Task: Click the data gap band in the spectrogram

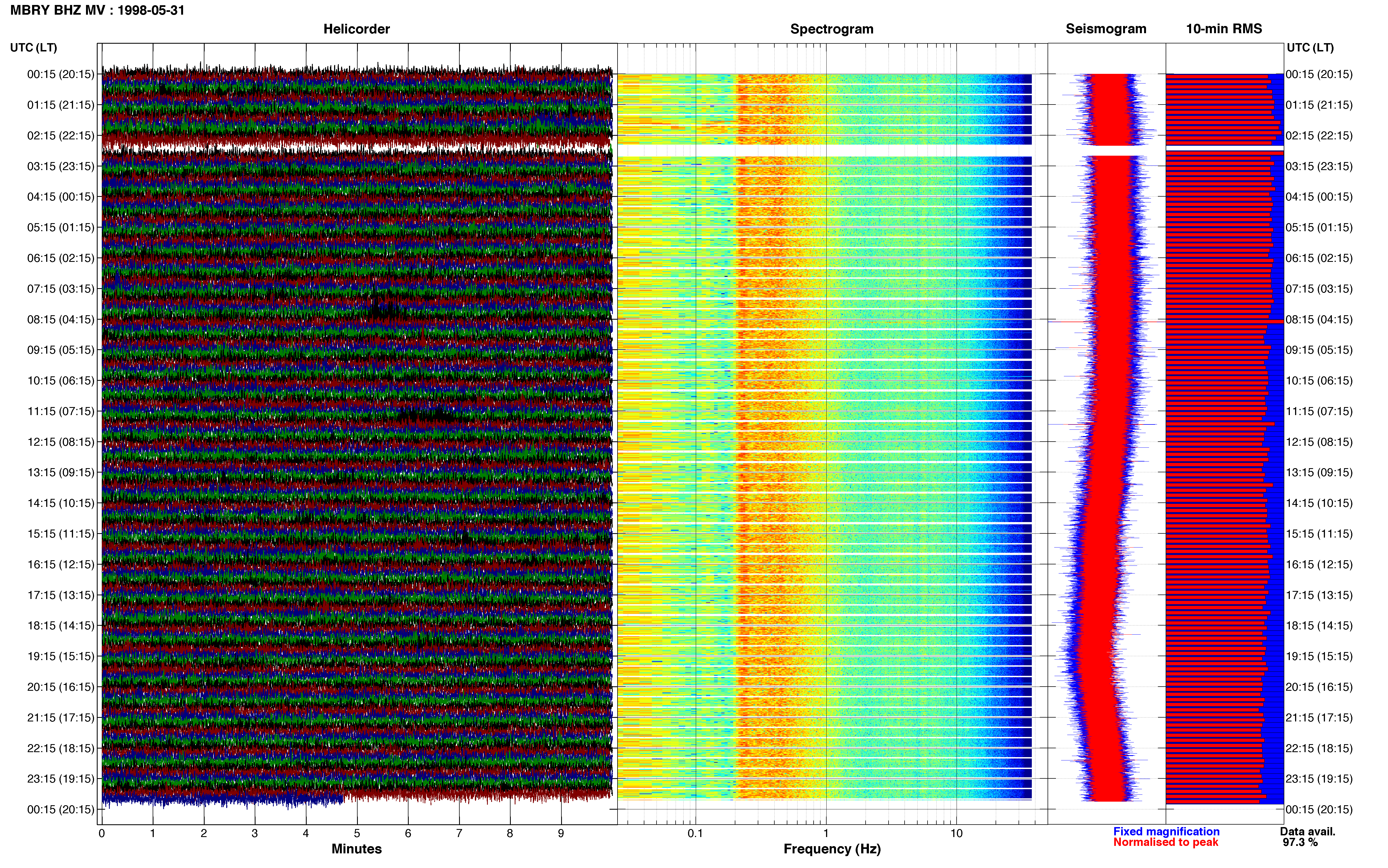Action: point(825,150)
